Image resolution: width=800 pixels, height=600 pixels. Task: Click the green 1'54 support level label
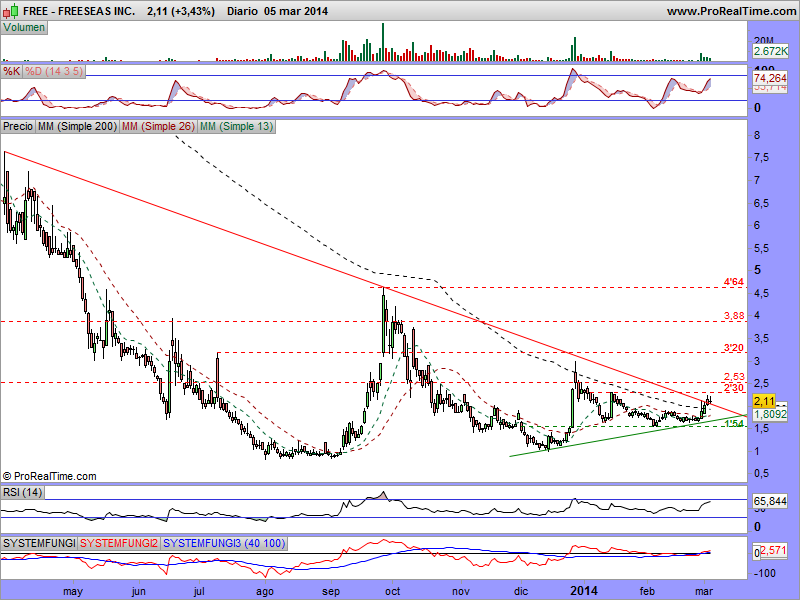point(734,423)
